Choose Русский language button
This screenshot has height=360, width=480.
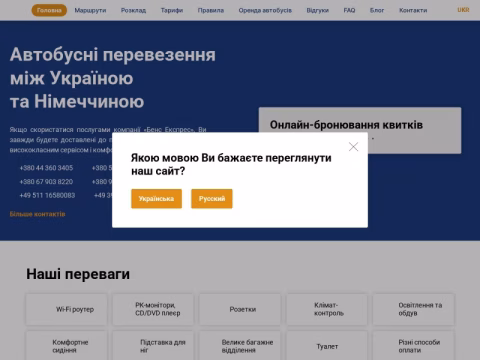212,199
